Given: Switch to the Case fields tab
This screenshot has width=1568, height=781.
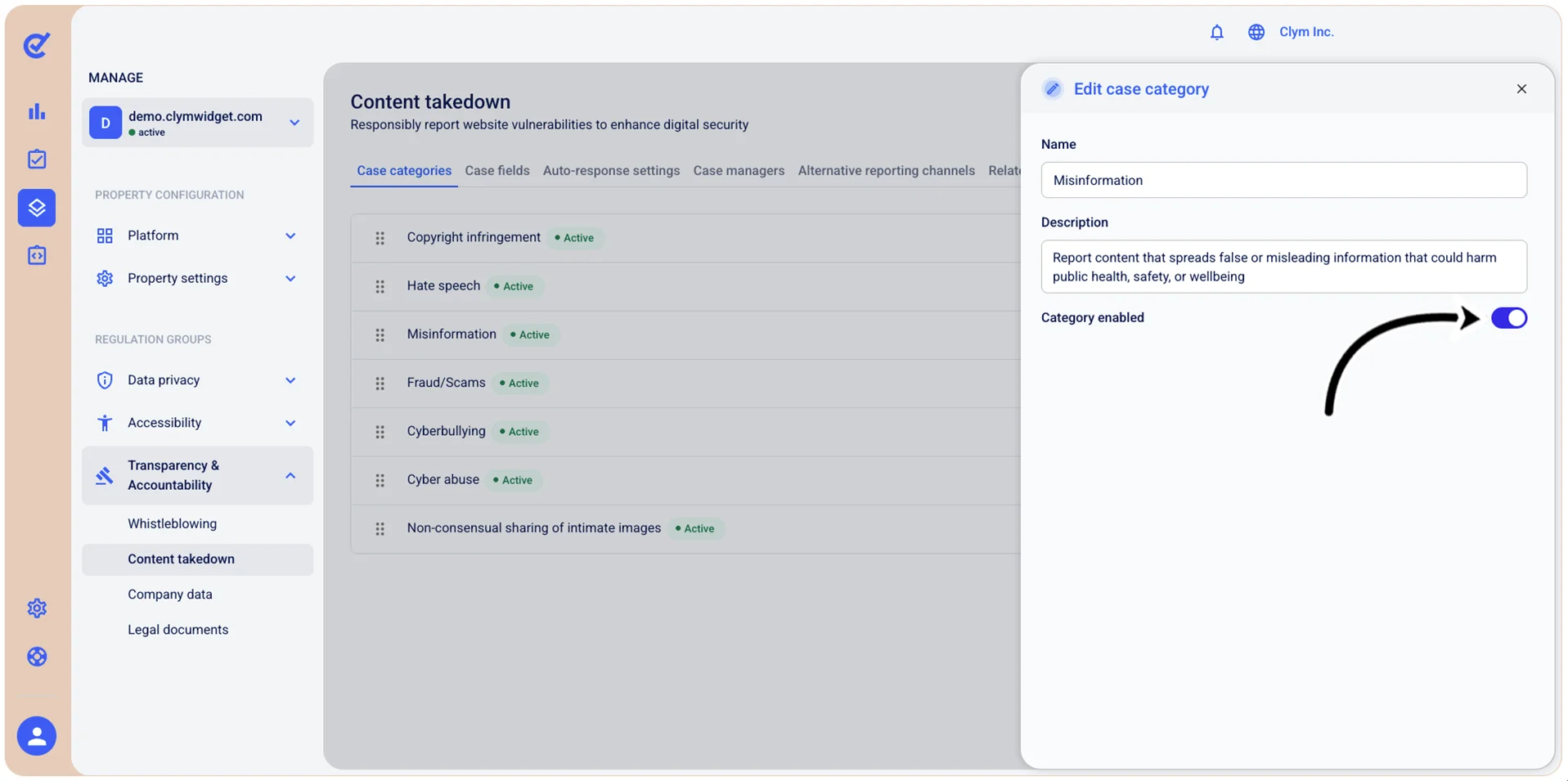Looking at the screenshot, I should [x=497, y=171].
